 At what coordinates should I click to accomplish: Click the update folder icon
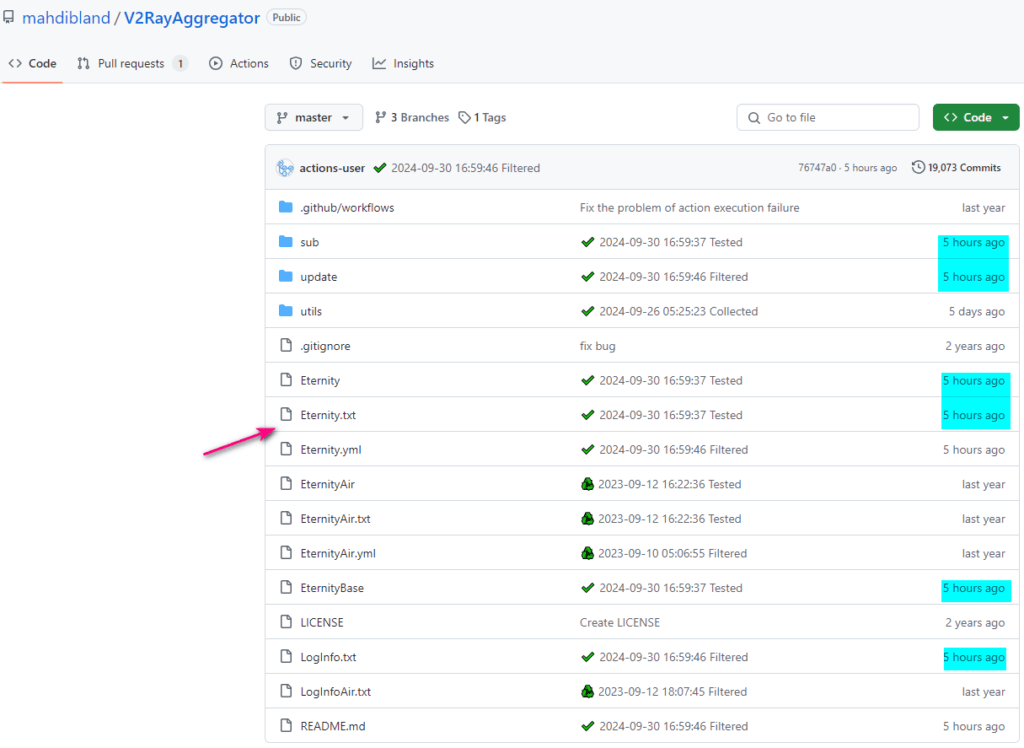point(285,276)
